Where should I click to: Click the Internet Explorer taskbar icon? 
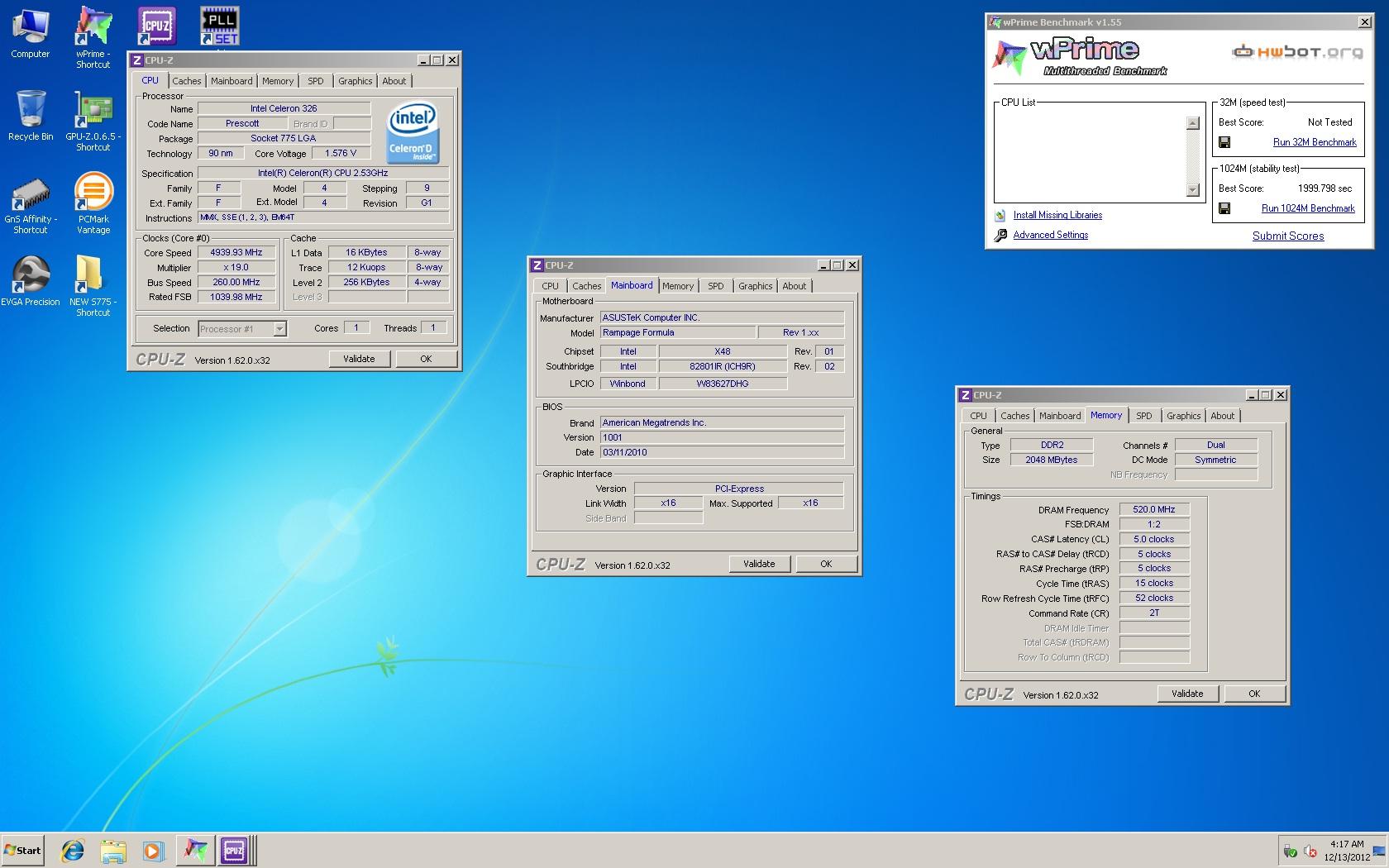(73, 850)
